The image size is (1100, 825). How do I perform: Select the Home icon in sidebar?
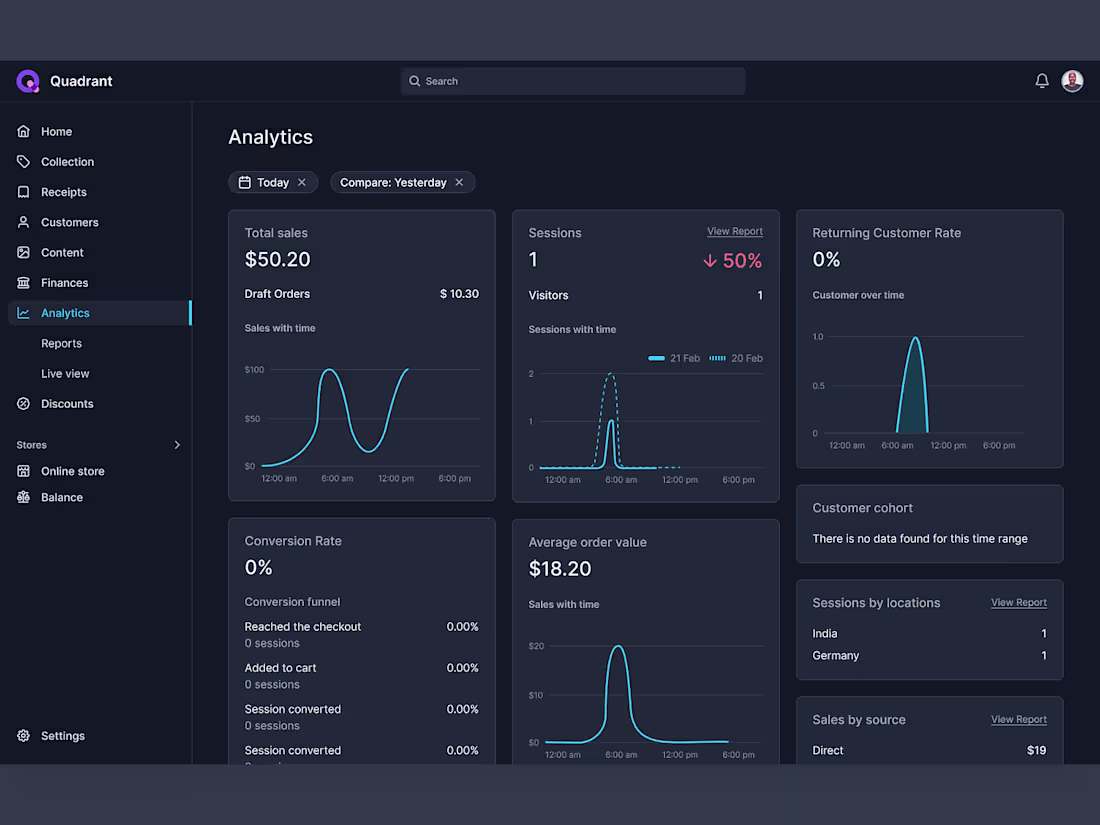[x=23, y=131]
